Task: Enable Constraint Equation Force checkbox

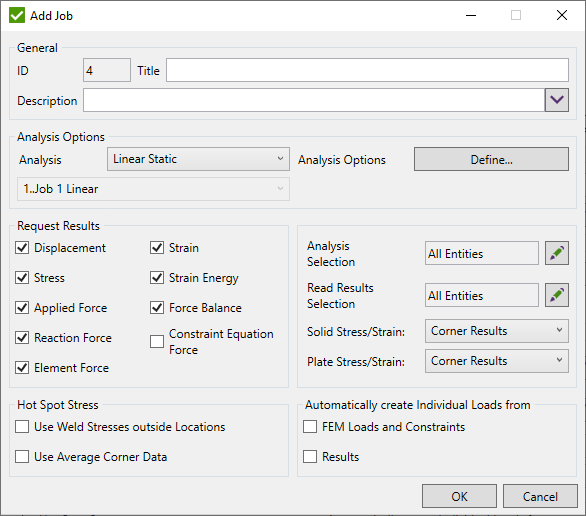Action: 157,341
